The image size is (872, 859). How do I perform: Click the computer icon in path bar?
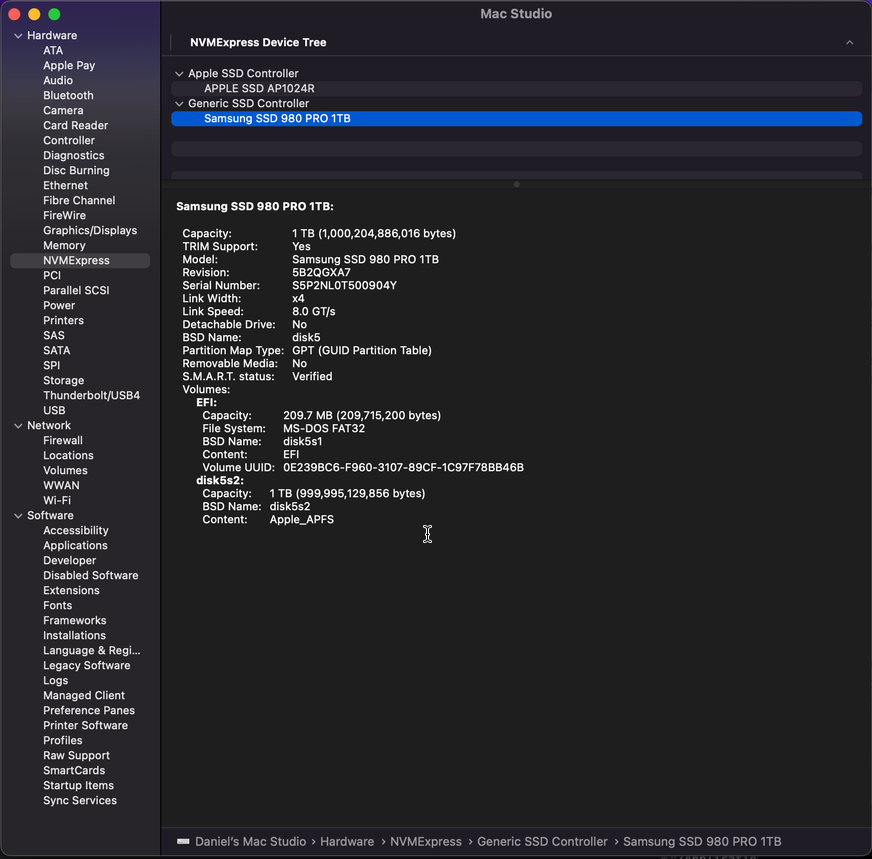[x=183, y=841]
